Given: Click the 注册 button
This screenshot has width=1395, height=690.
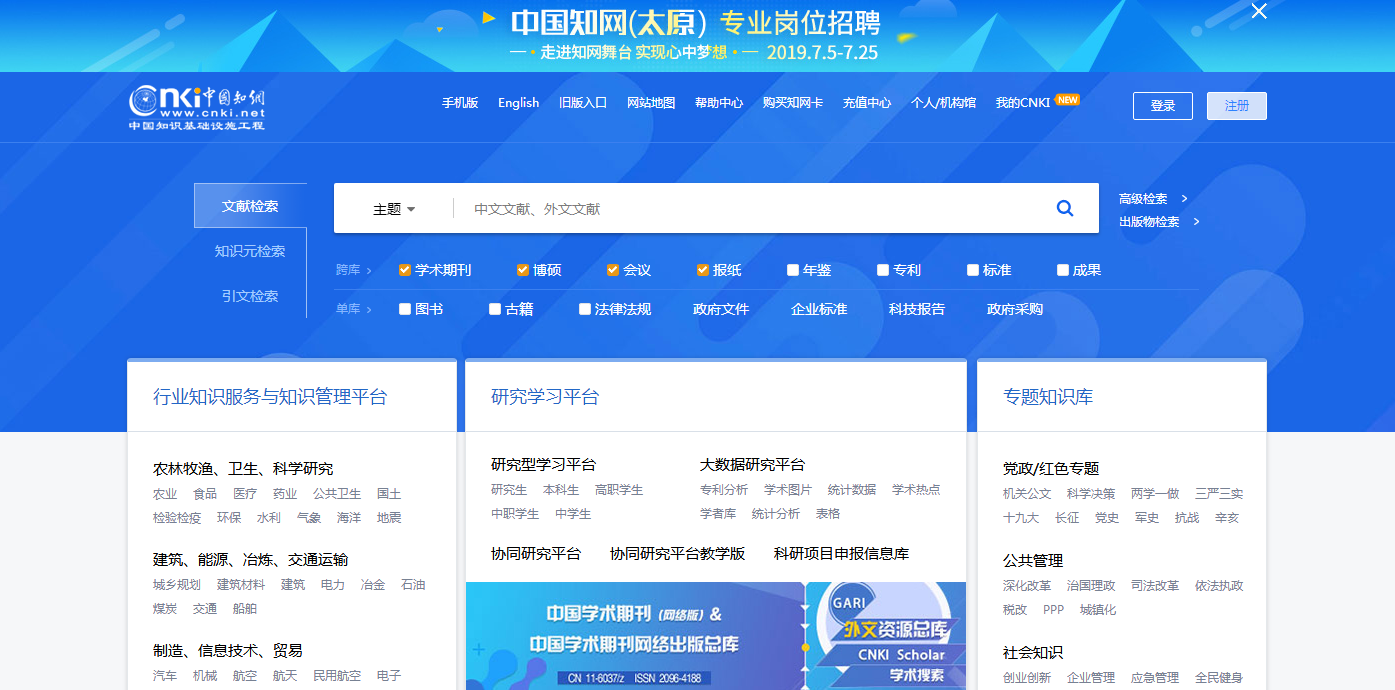Looking at the screenshot, I should (1237, 106).
